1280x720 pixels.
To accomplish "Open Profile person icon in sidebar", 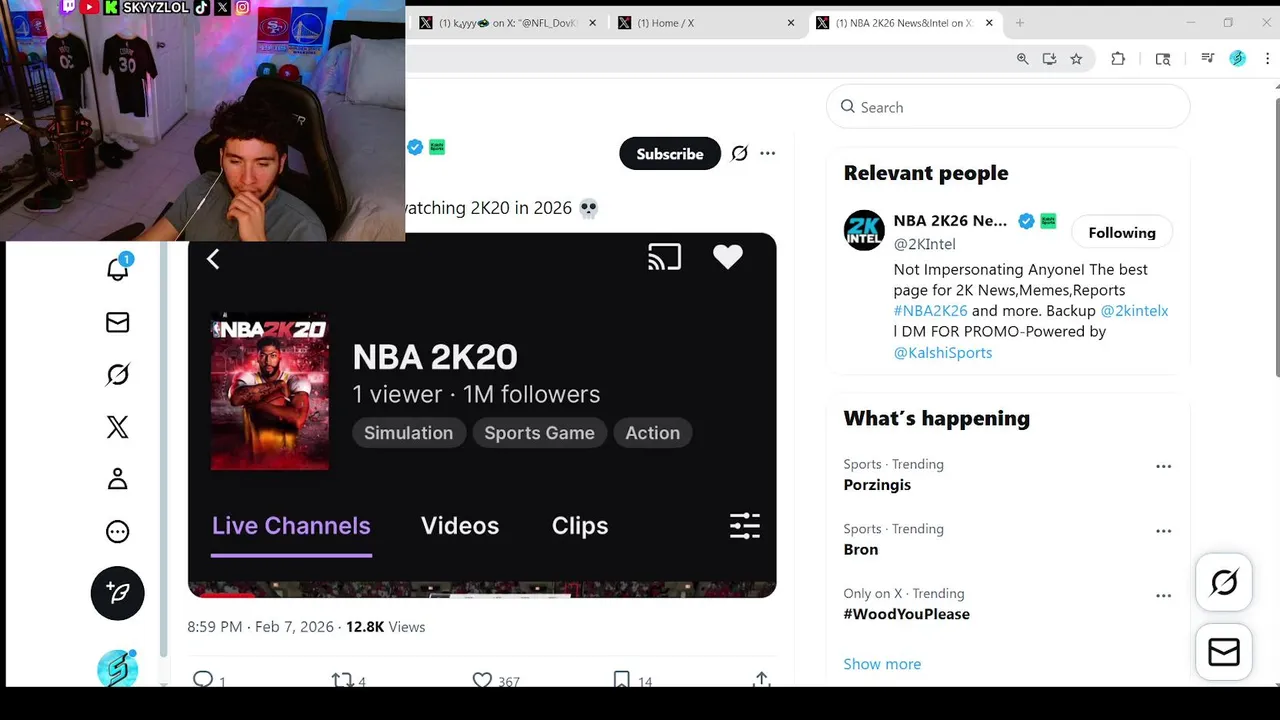I will 118,479.
